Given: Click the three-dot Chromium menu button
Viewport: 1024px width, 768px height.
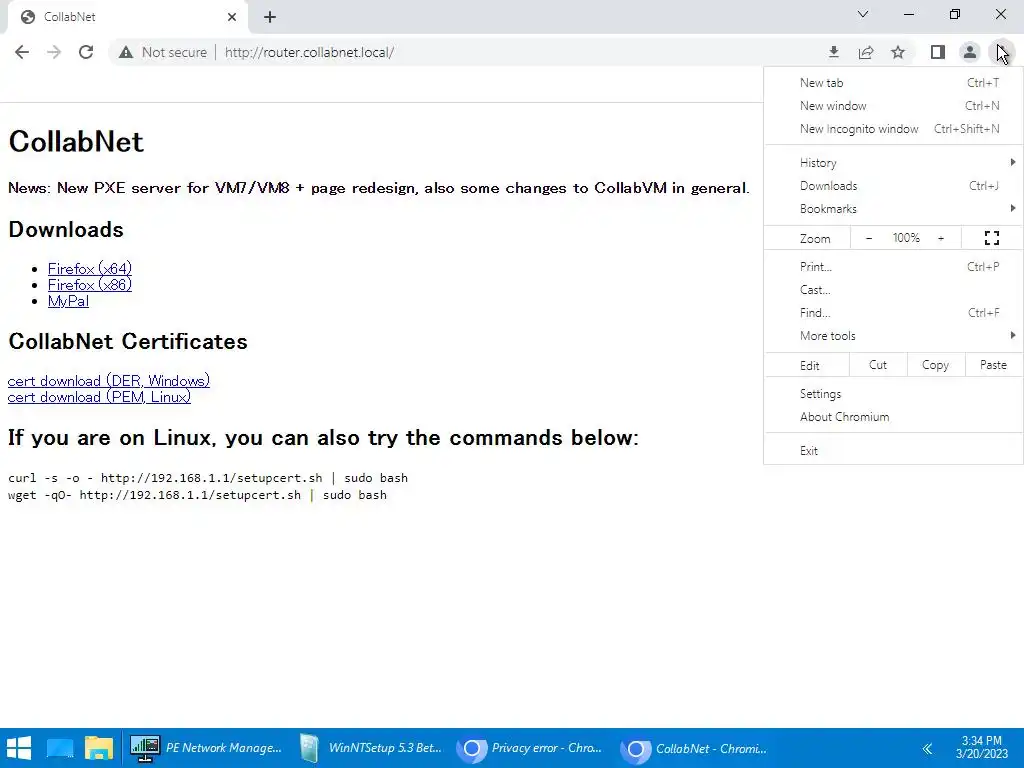Looking at the screenshot, I should (1001, 52).
